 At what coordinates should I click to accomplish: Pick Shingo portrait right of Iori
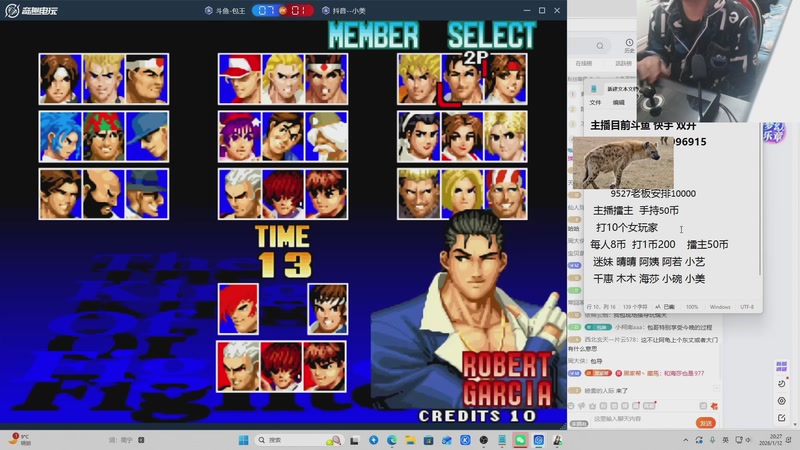click(328, 309)
